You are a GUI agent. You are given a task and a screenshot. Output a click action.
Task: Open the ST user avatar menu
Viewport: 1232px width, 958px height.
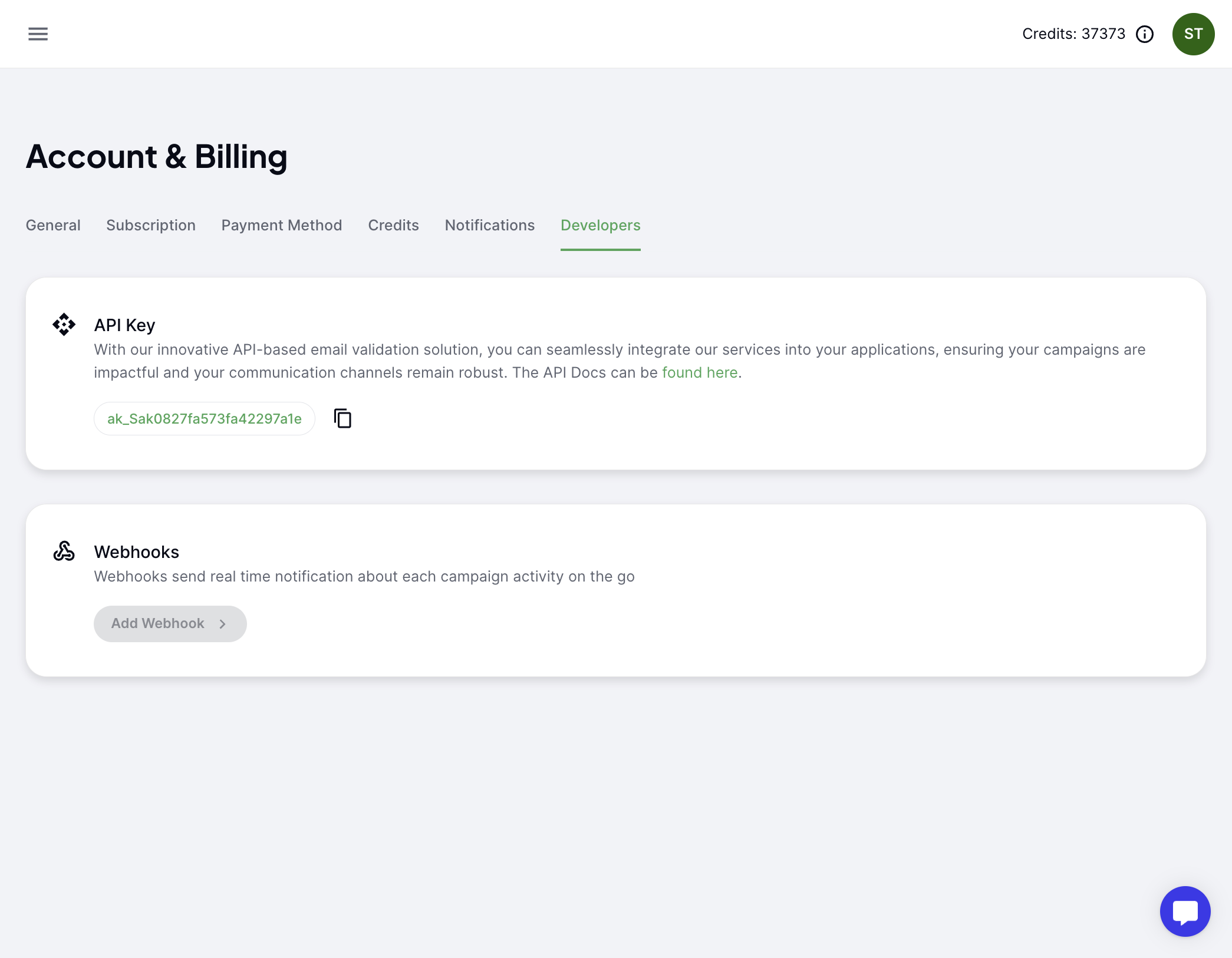click(x=1193, y=34)
